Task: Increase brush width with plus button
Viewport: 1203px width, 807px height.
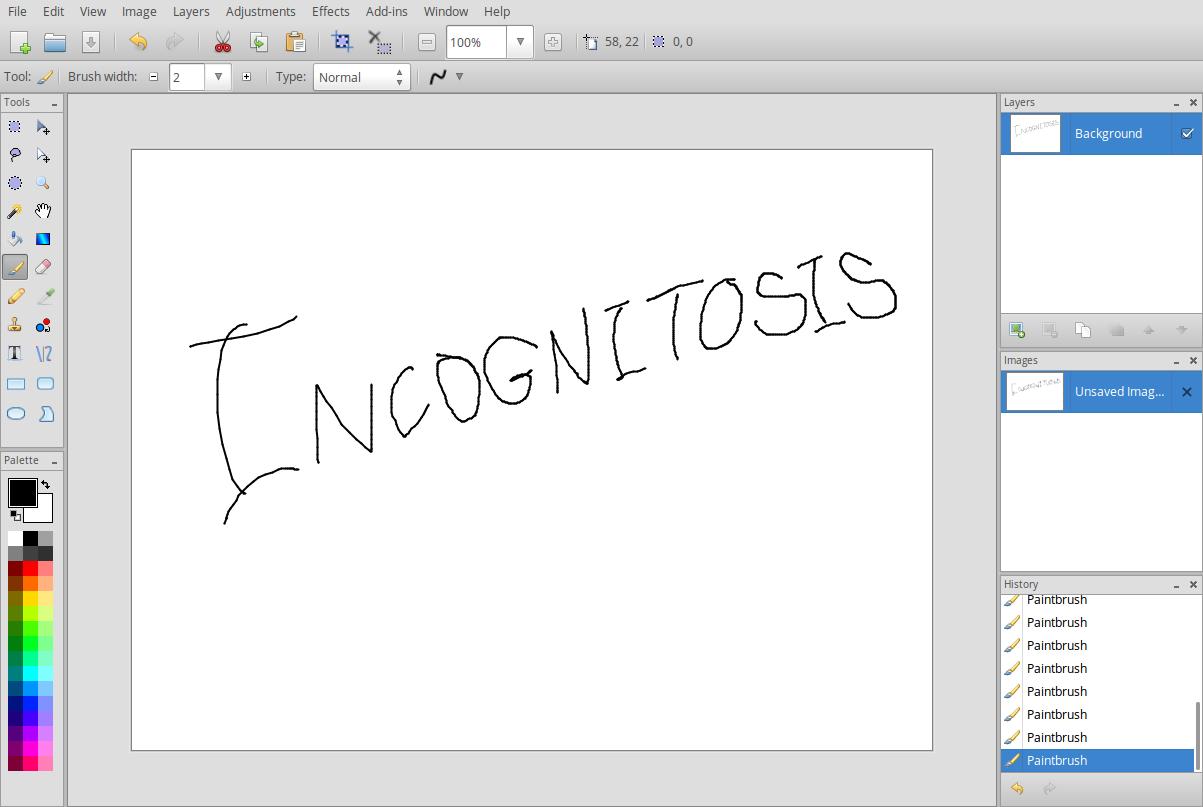Action: (246, 77)
